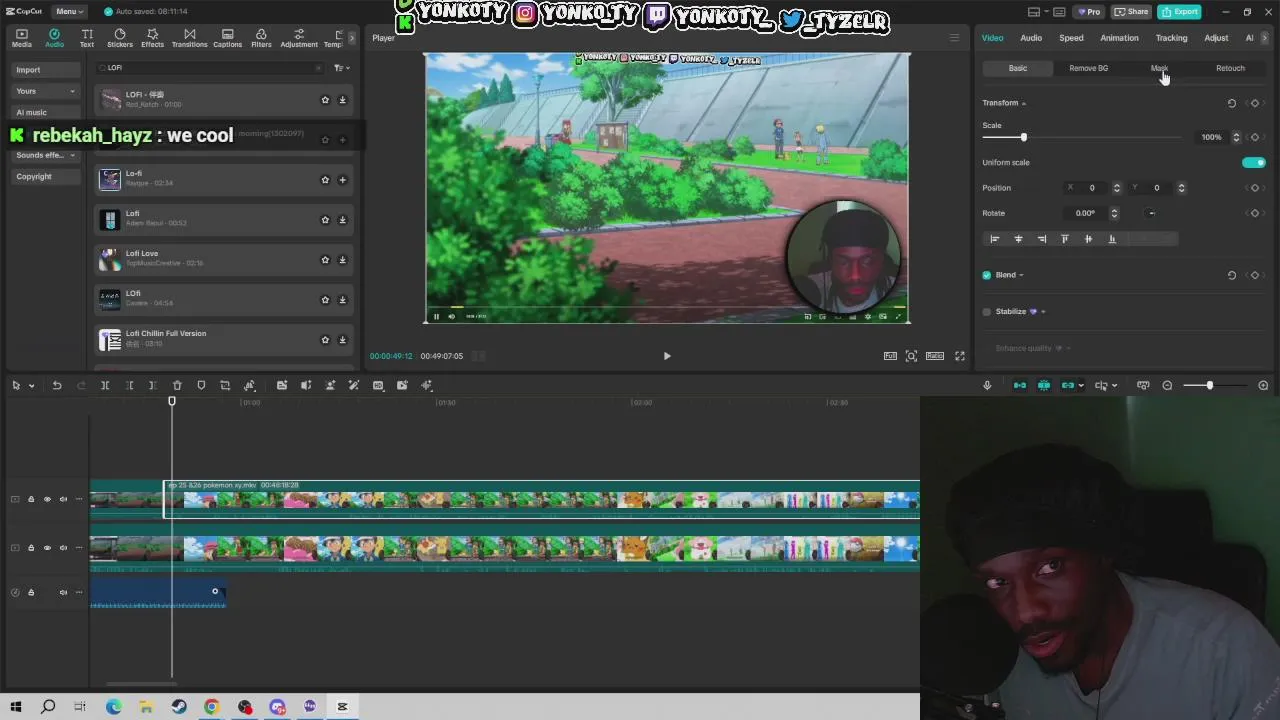The height and width of the screenshot is (720, 1280).
Task: Expand the Blend section
Action: pyautogui.click(x=1021, y=275)
